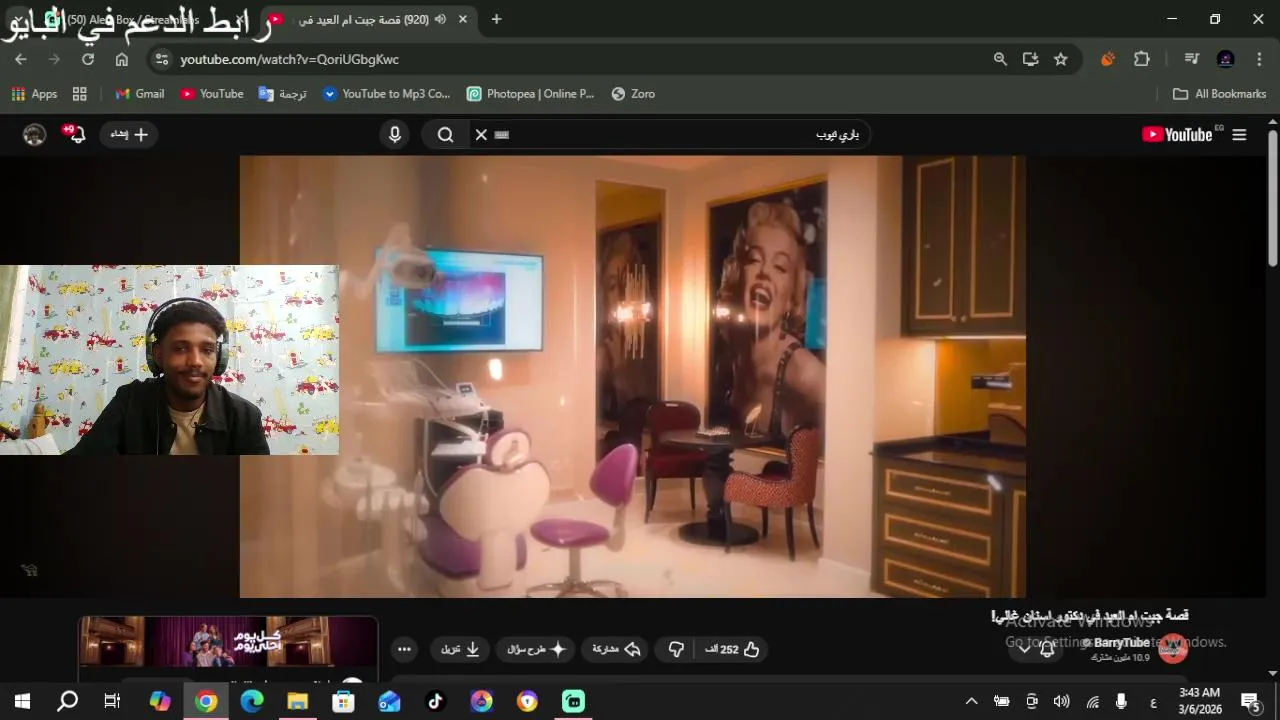Image resolution: width=1280 pixels, height=720 pixels.
Task: Open Chrome profile avatar
Action: pos(1226,59)
